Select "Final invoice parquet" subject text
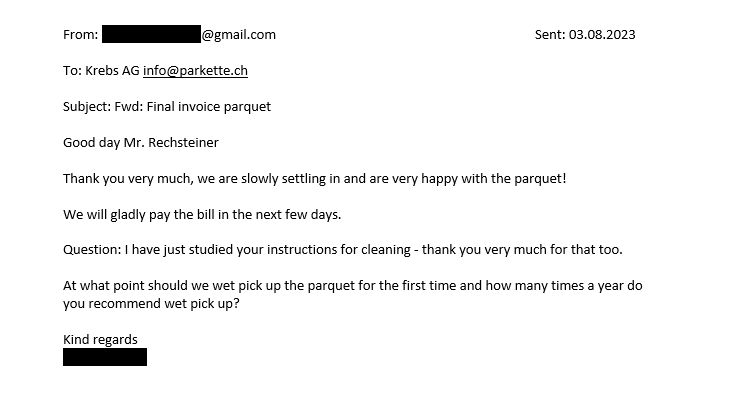731x394 pixels. 209,107
